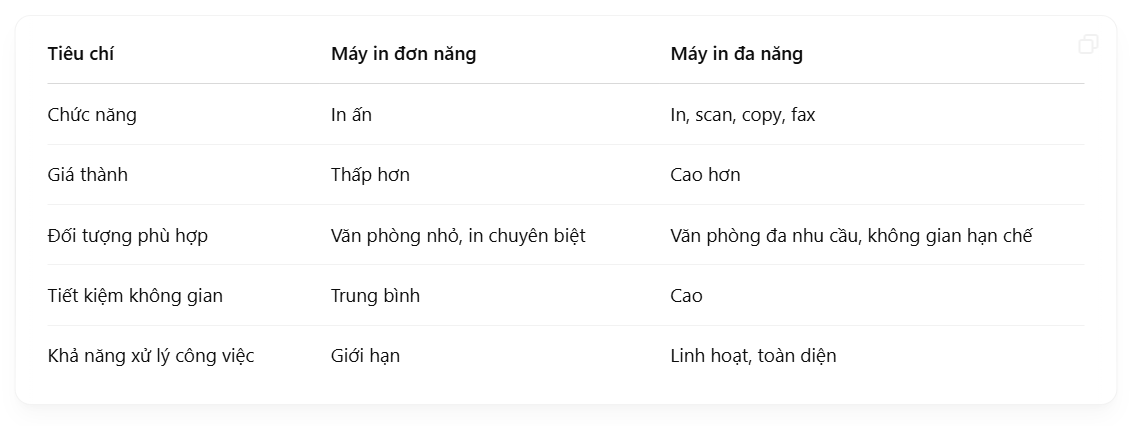Click the 'Cao' cell in space-saving row
Image resolution: width=1135 pixels, height=426 pixels.
pos(686,296)
